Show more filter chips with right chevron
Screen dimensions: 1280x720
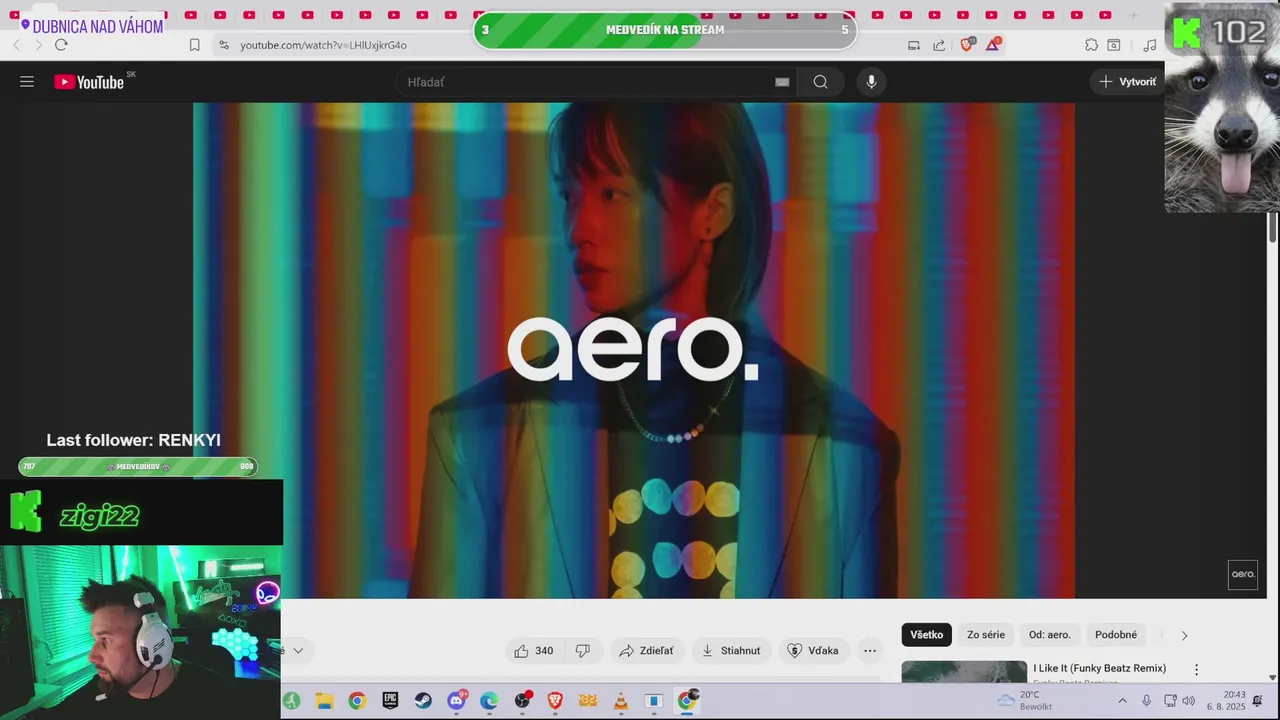click(1184, 635)
